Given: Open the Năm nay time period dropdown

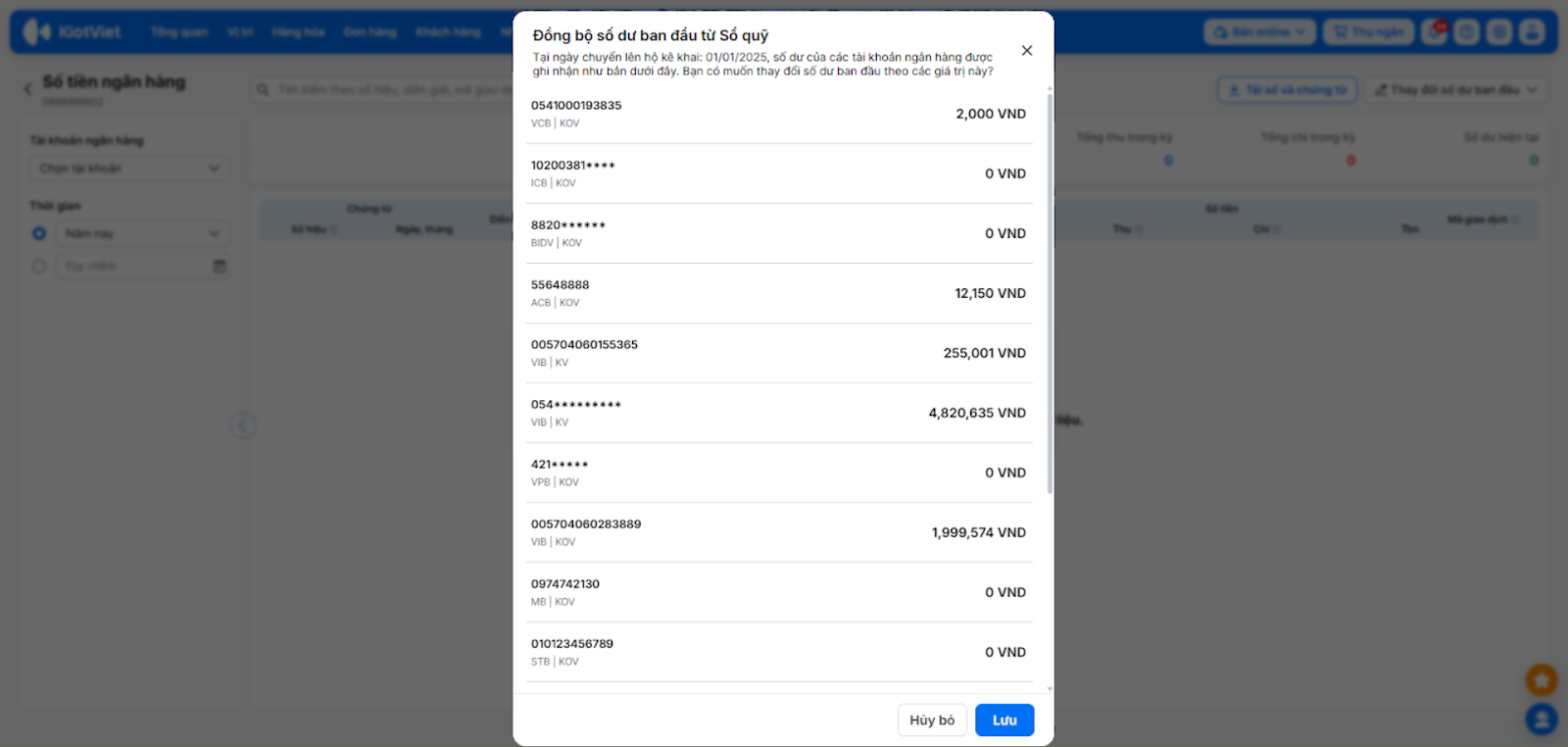Looking at the screenshot, I should coord(142,234).
